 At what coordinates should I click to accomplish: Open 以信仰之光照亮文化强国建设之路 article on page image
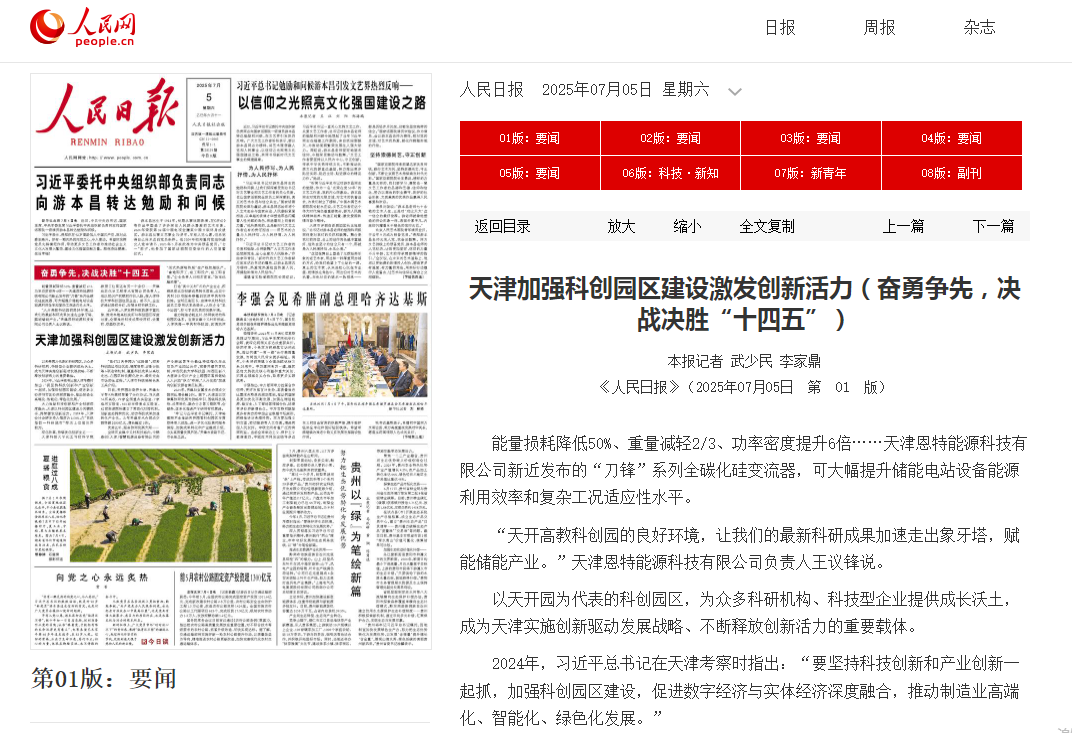point(332,103)
